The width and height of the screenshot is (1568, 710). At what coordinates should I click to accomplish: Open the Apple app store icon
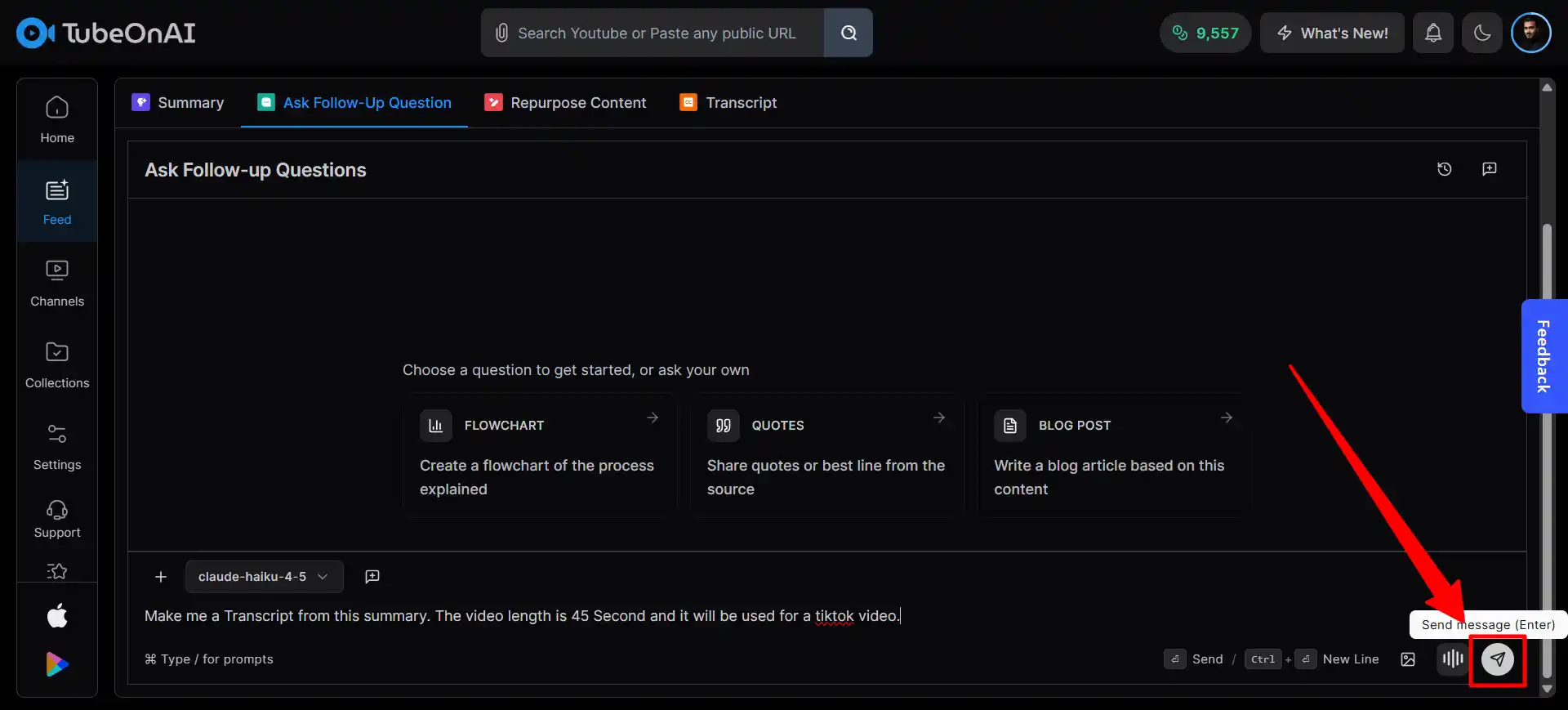[x=57, y=615]
